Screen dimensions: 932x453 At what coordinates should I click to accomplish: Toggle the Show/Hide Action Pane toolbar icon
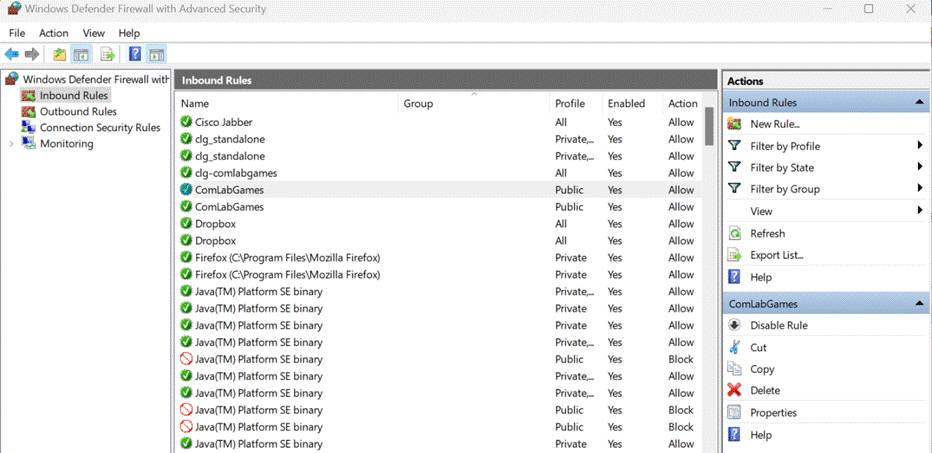point(156,55)
